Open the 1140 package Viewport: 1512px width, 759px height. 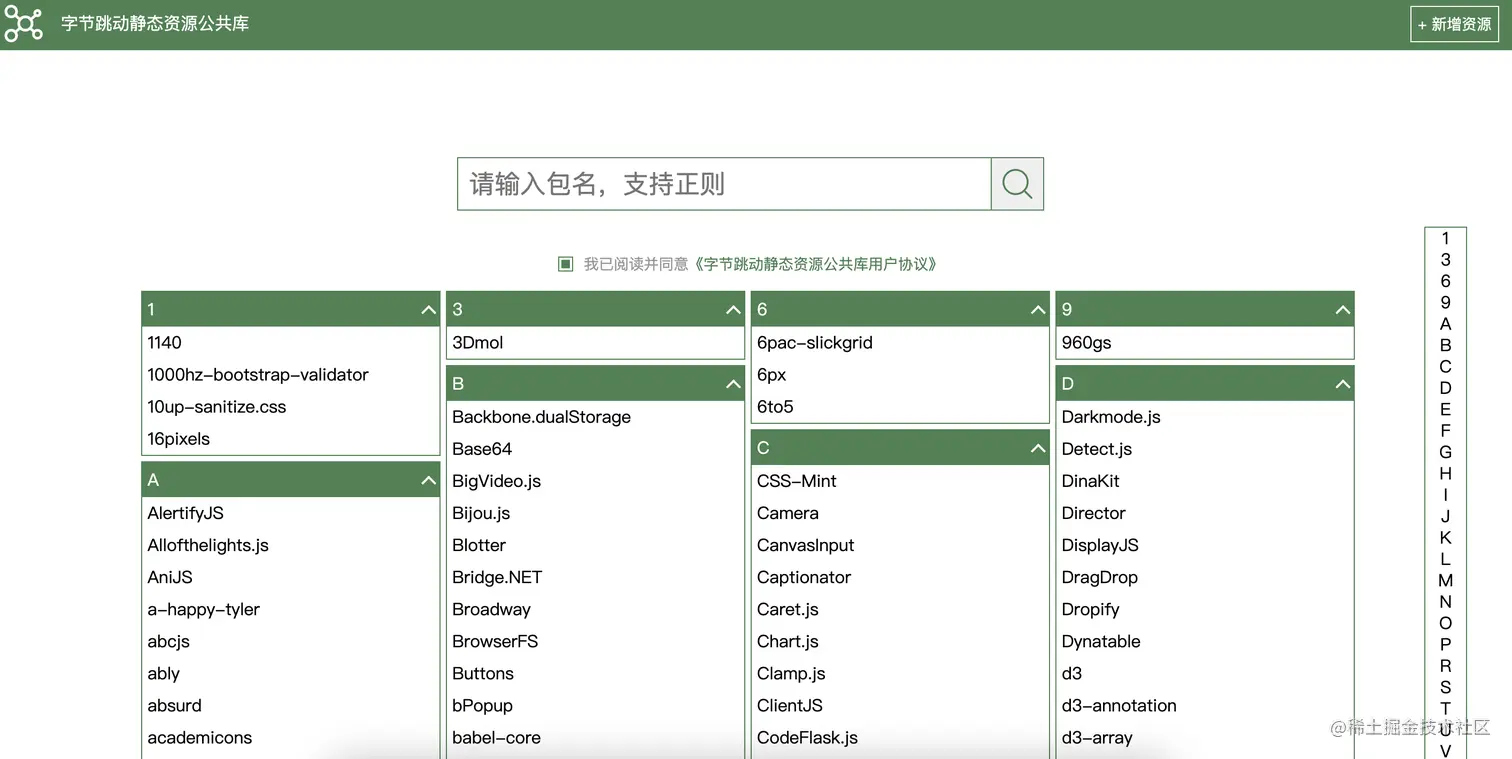tap(165, 343)
